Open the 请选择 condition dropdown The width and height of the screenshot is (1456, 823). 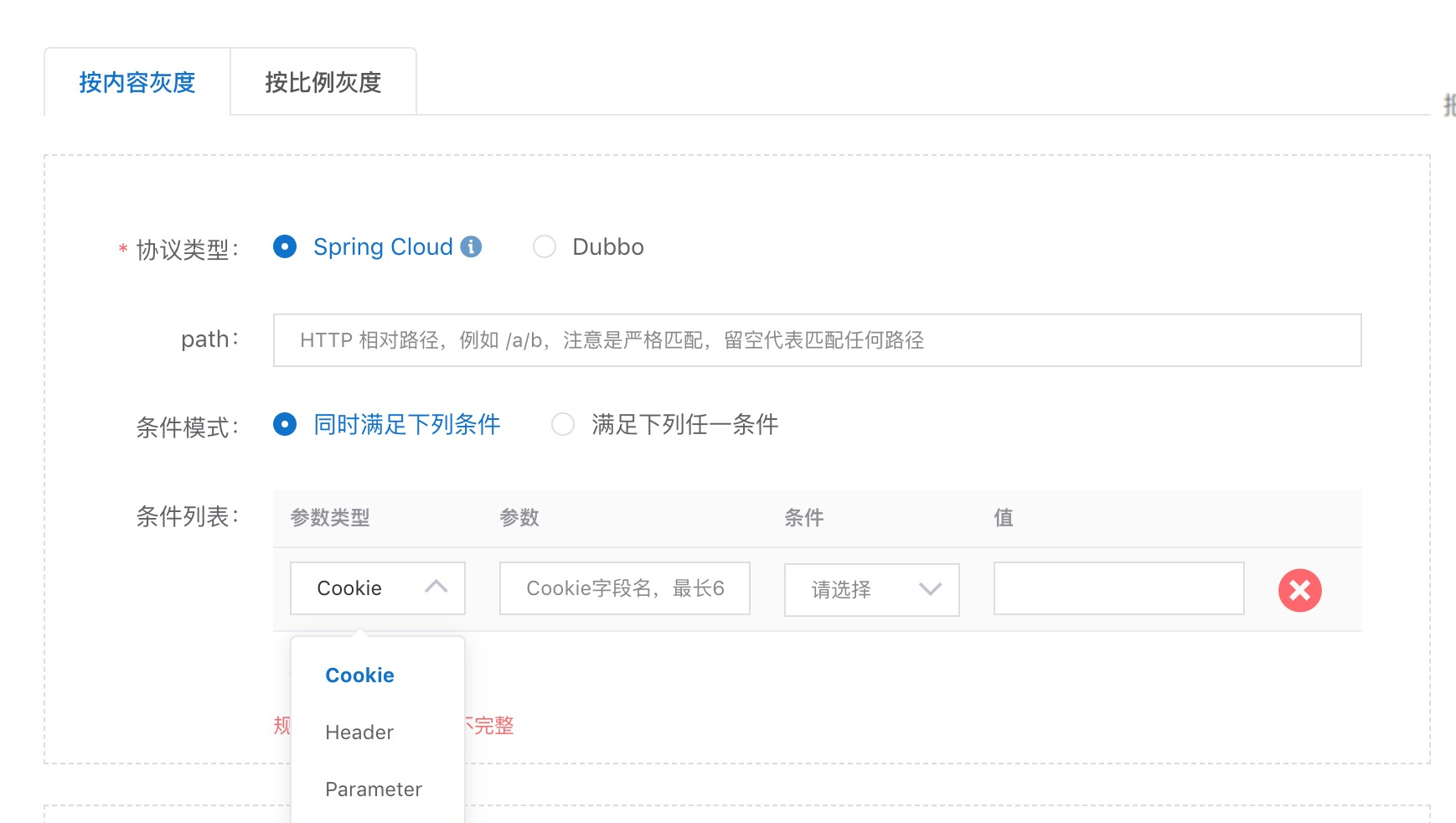point(872,590)
